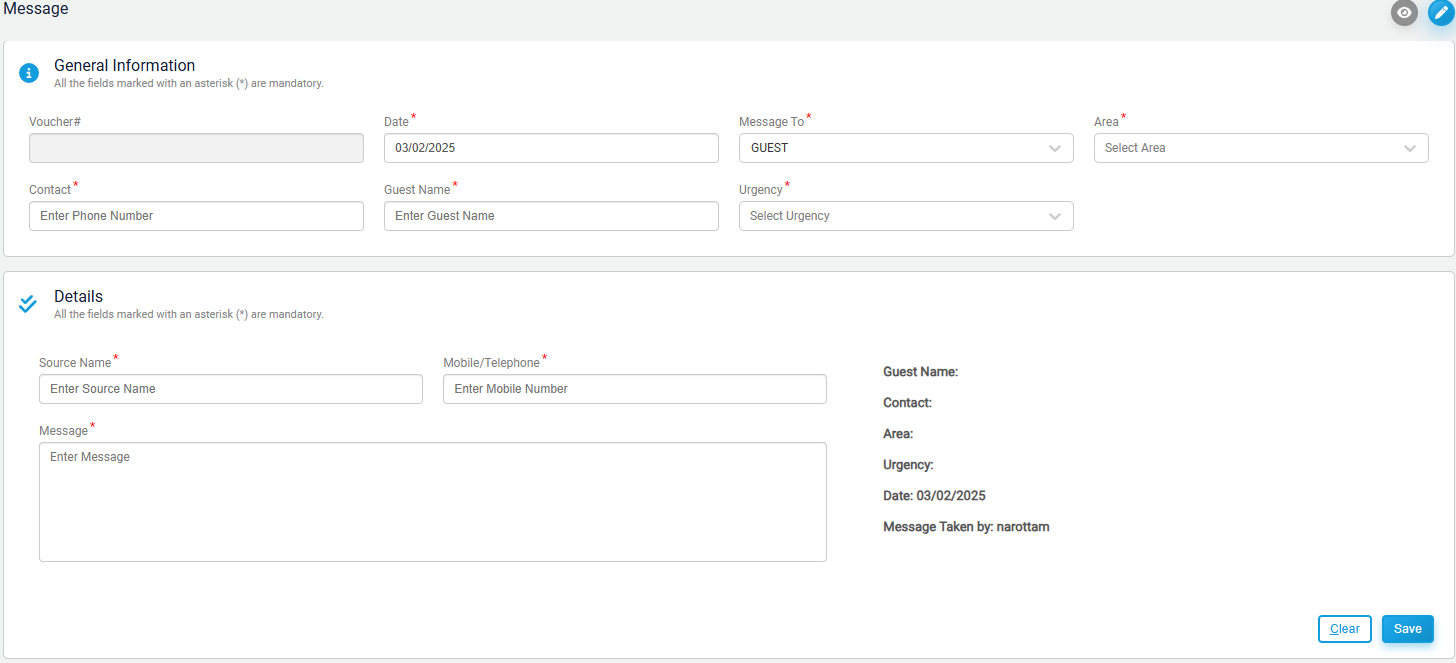Click the Mobile/Telephone field label

[x=491, y=363]
